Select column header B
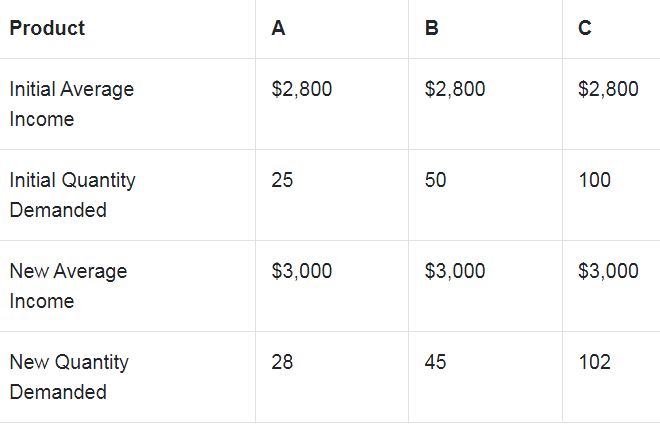Image resolution: width=660 pixels, height=426 pixels. point(431,28)
